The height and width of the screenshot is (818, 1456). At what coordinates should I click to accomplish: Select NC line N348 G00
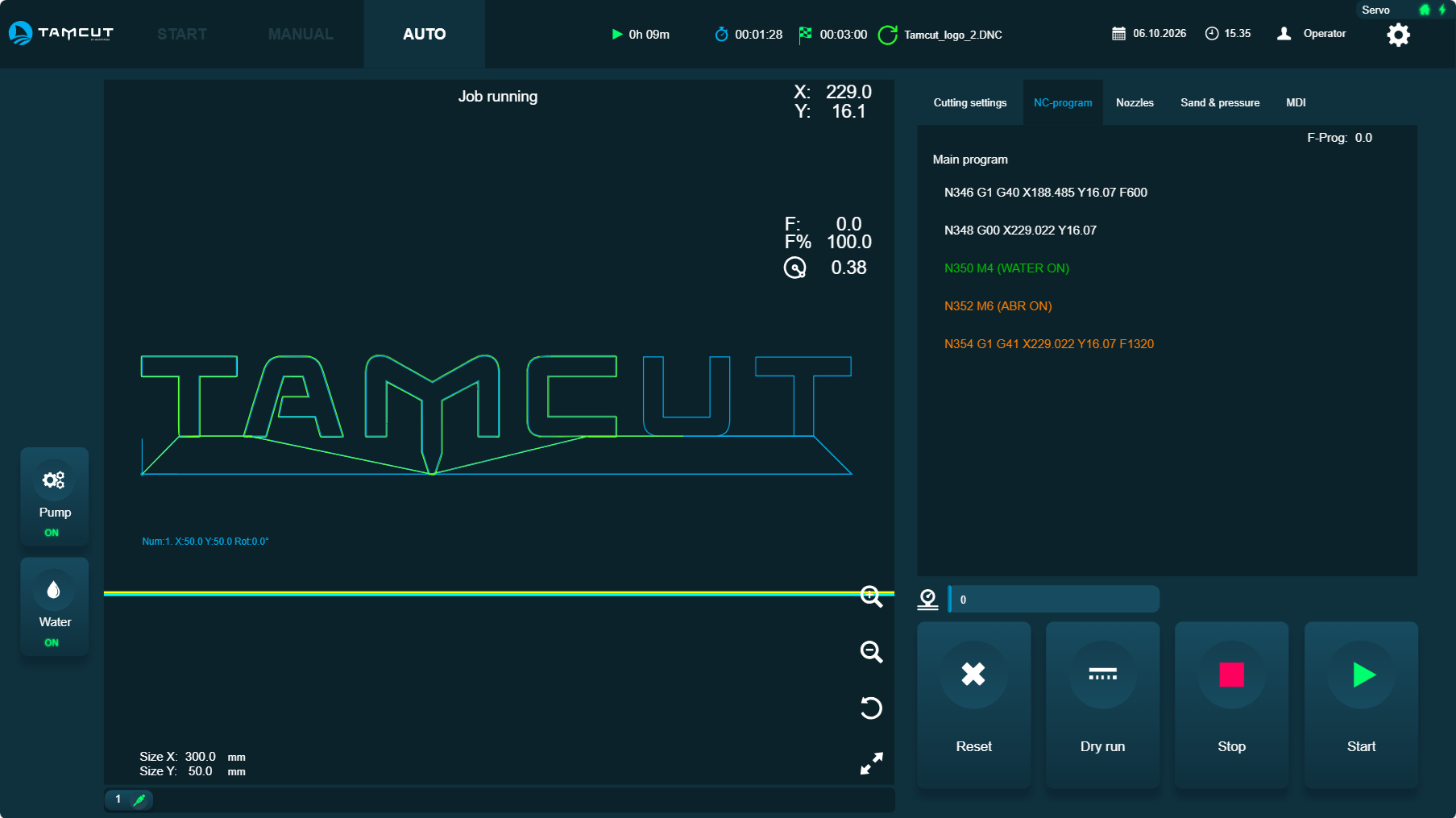[x=1020, y=230]
